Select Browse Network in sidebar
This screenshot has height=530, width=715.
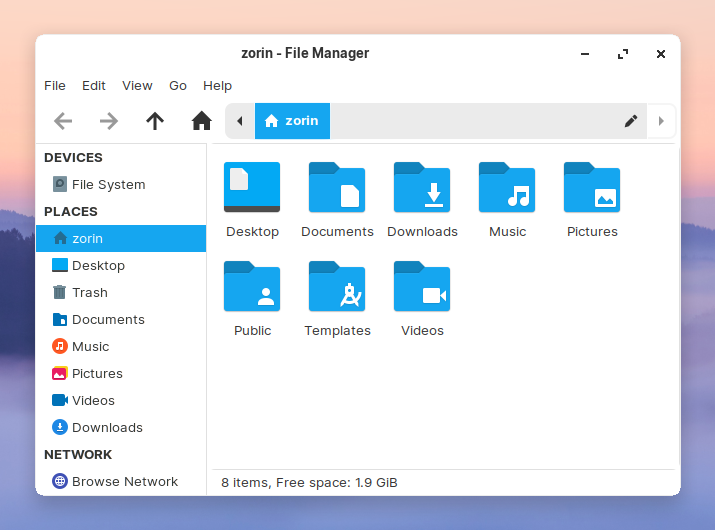[x=124, y=481]
